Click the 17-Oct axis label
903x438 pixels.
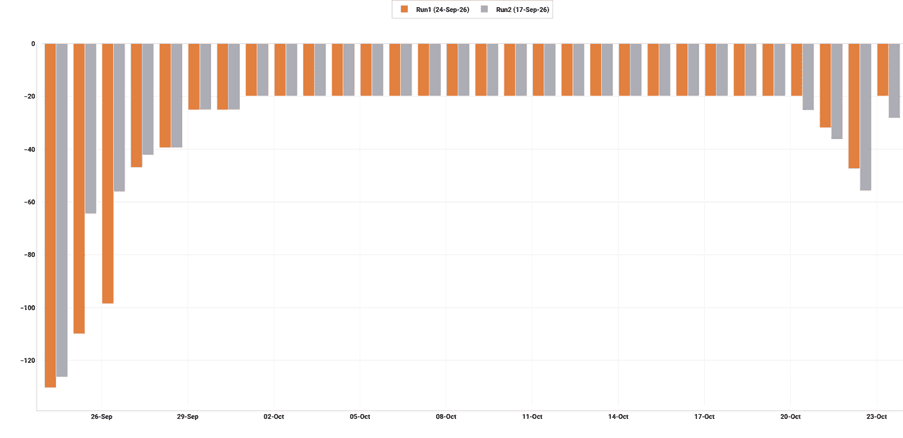click(704, 416)
